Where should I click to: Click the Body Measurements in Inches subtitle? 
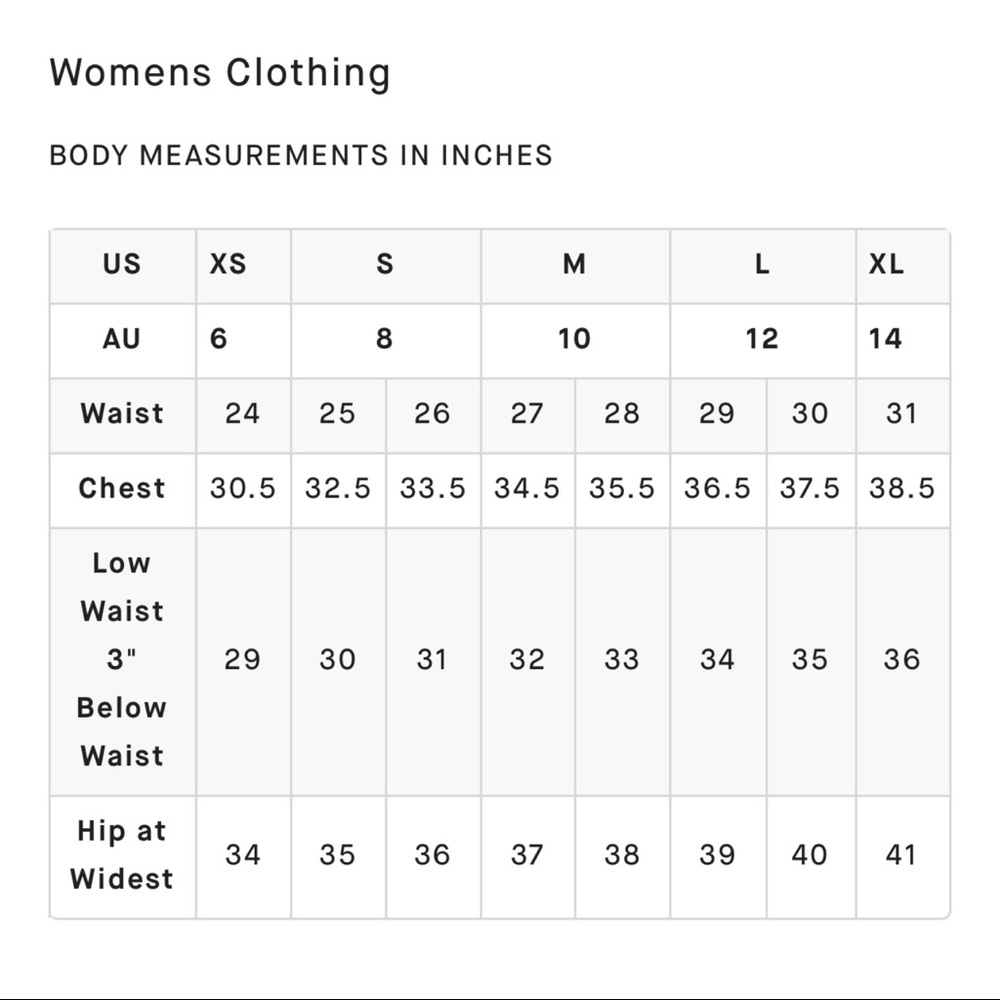[301, 156]
